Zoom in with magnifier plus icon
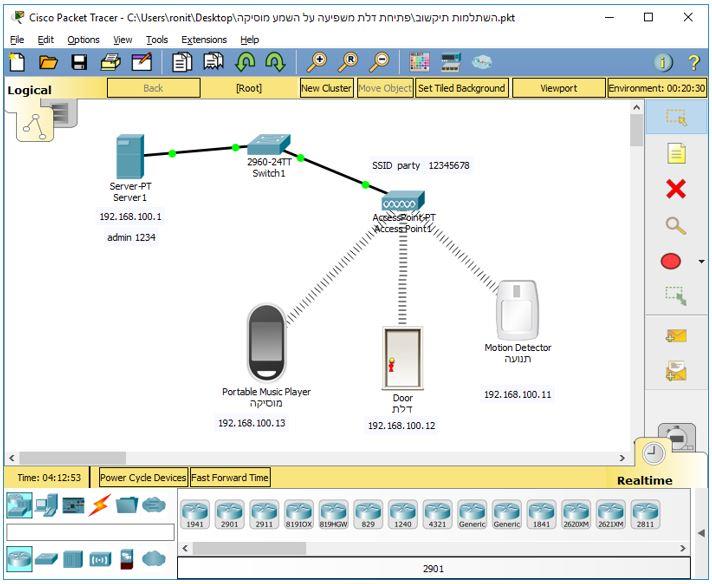This screenshot has width=712, height=584. pos(316,62)
